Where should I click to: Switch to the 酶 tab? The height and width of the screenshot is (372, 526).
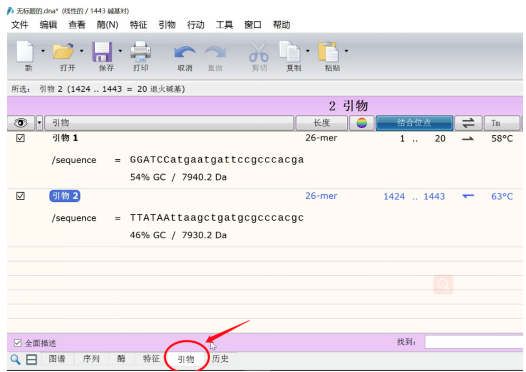point(121,359)
